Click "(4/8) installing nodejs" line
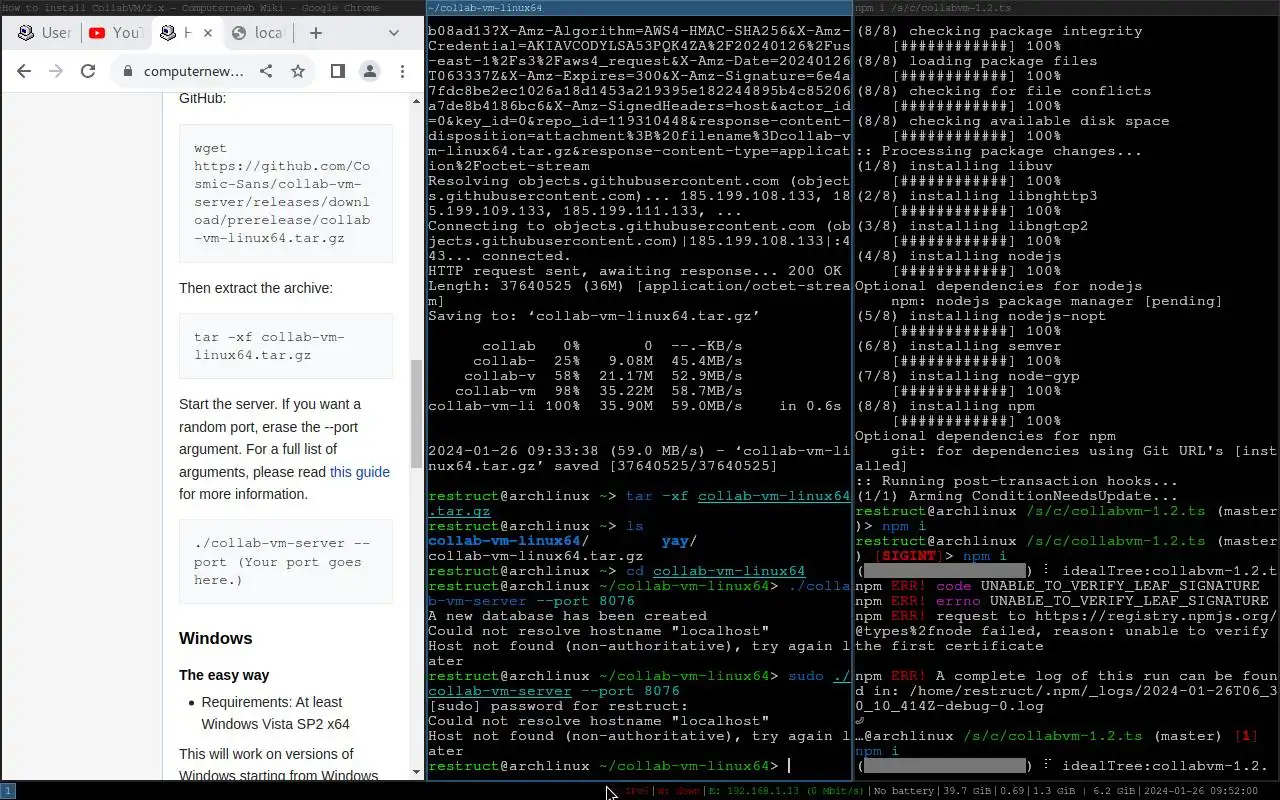This screenshot has width=1280, height=800. tap(958, 256)
